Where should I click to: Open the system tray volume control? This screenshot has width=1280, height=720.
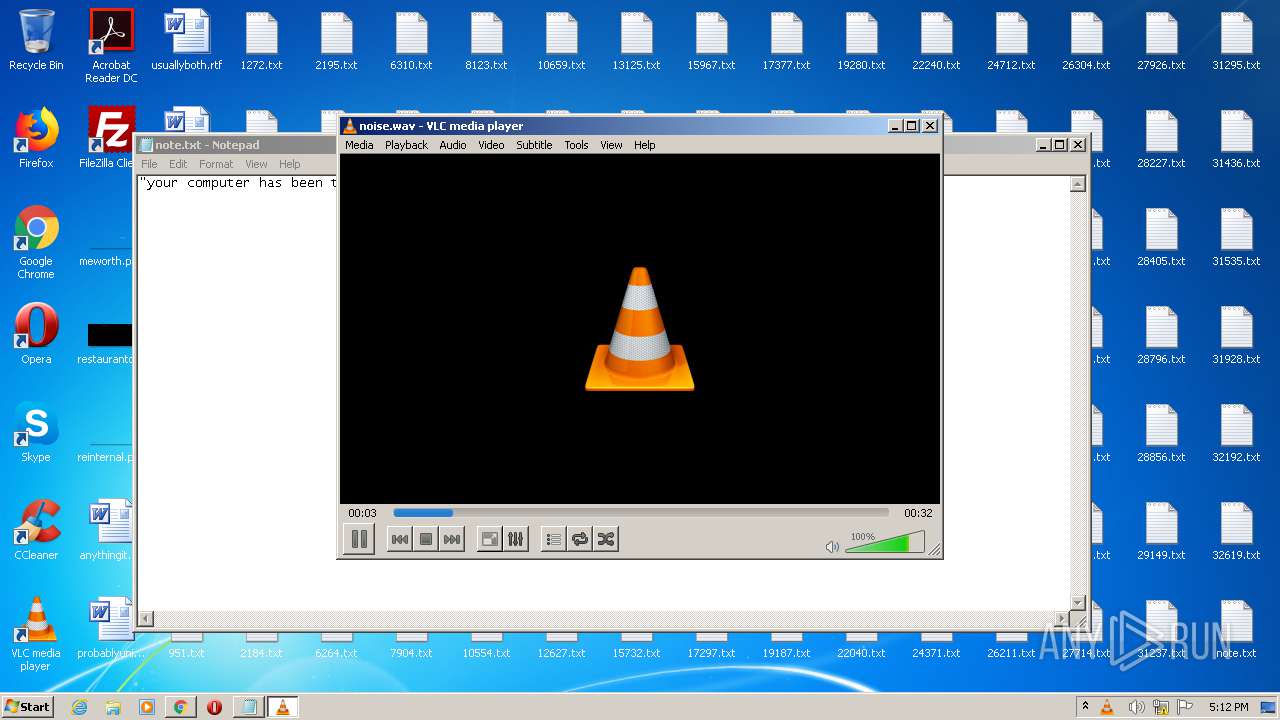pyautogui.click(x=1136, y=707)
